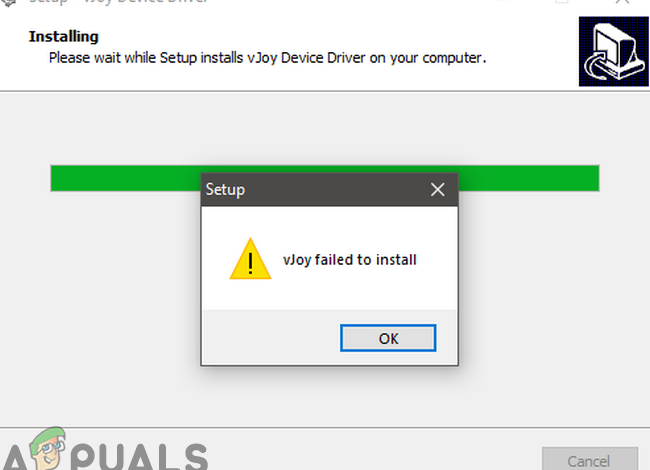650x470 pixels.
Task: Click the dark Setup dialog title bar
Action: [x=315, y=190]
